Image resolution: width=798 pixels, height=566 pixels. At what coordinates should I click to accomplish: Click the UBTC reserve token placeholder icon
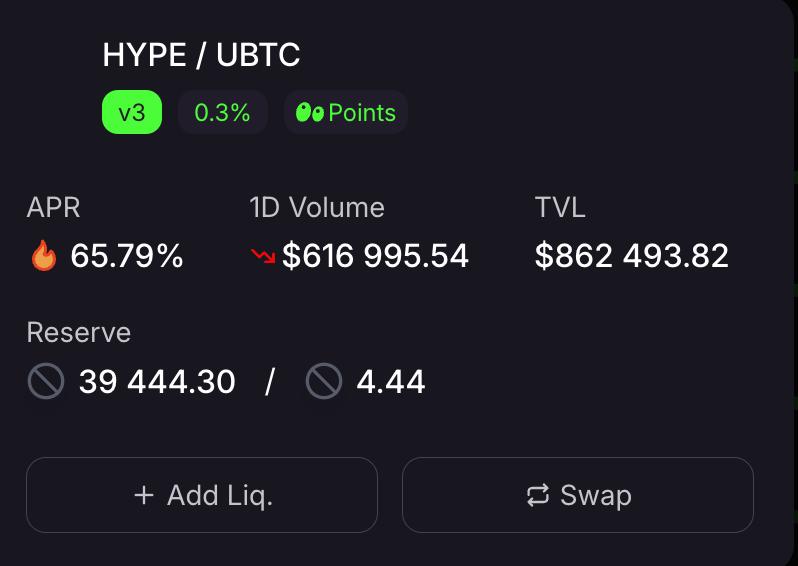coord(324,381)
